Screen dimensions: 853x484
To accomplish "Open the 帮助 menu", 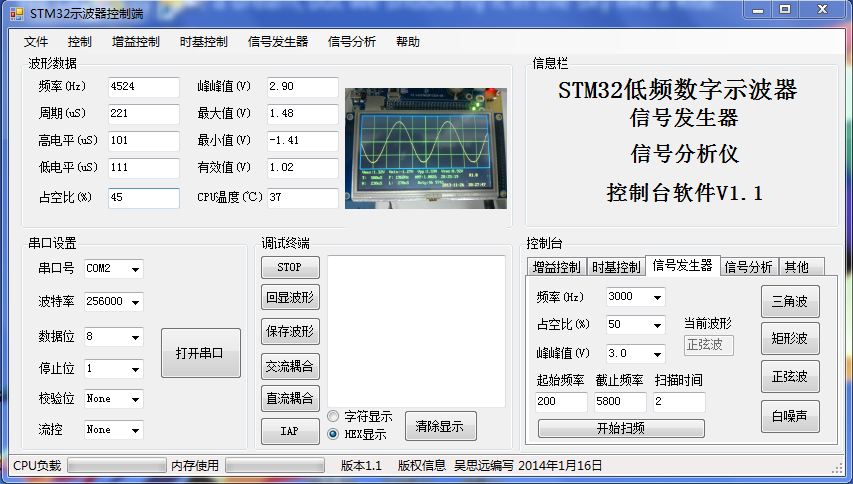I will [407, 42].
